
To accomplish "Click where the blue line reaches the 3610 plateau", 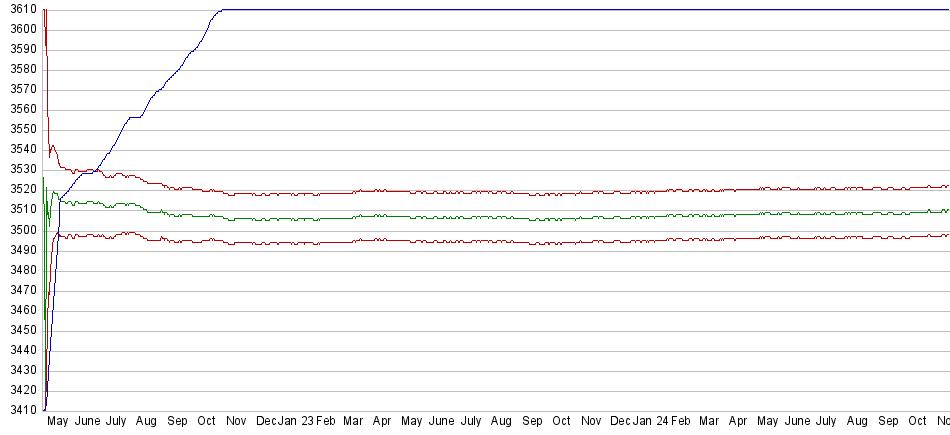I will 221,10.
